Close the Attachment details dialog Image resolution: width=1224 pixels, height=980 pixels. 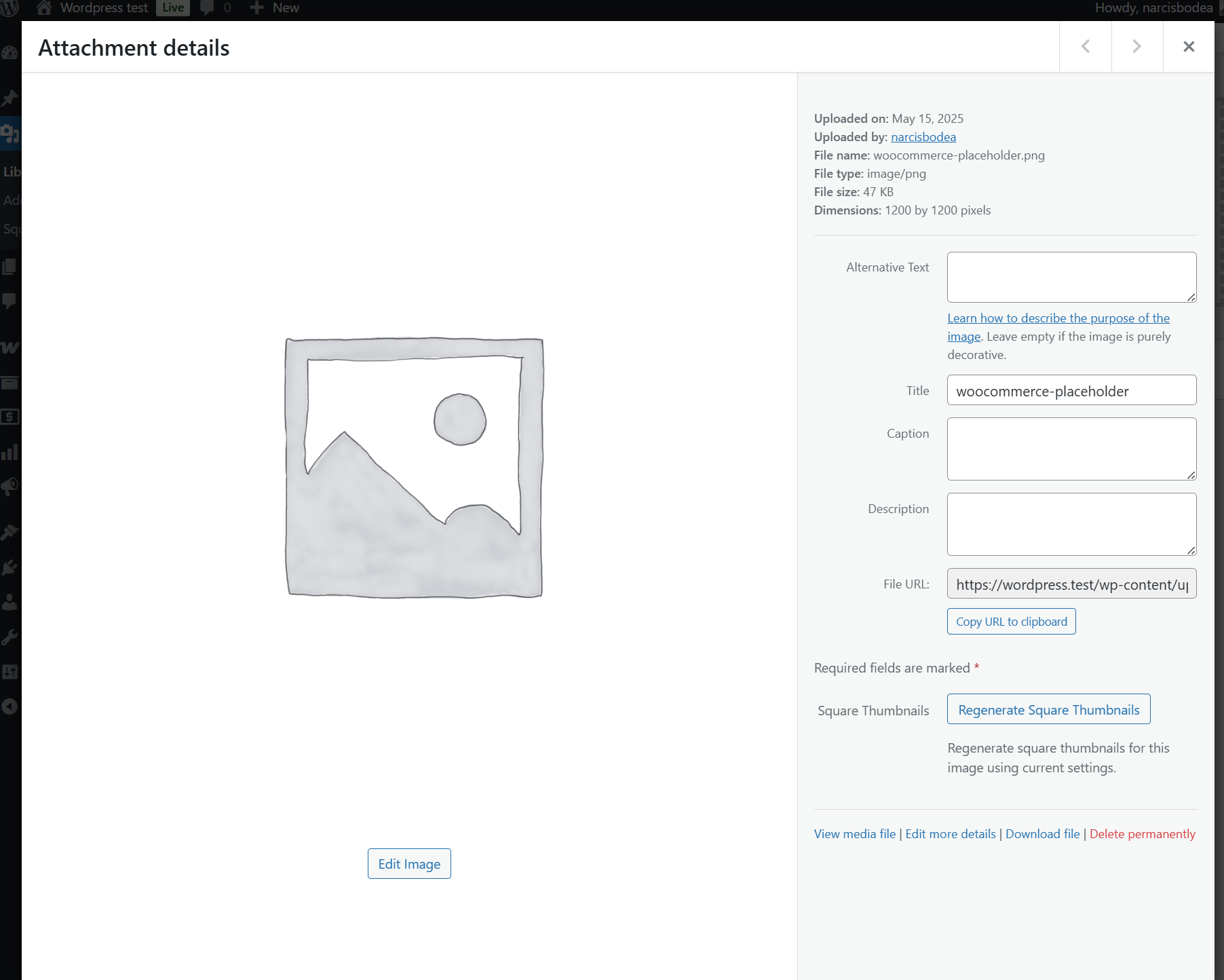[x=1189, y=46]
